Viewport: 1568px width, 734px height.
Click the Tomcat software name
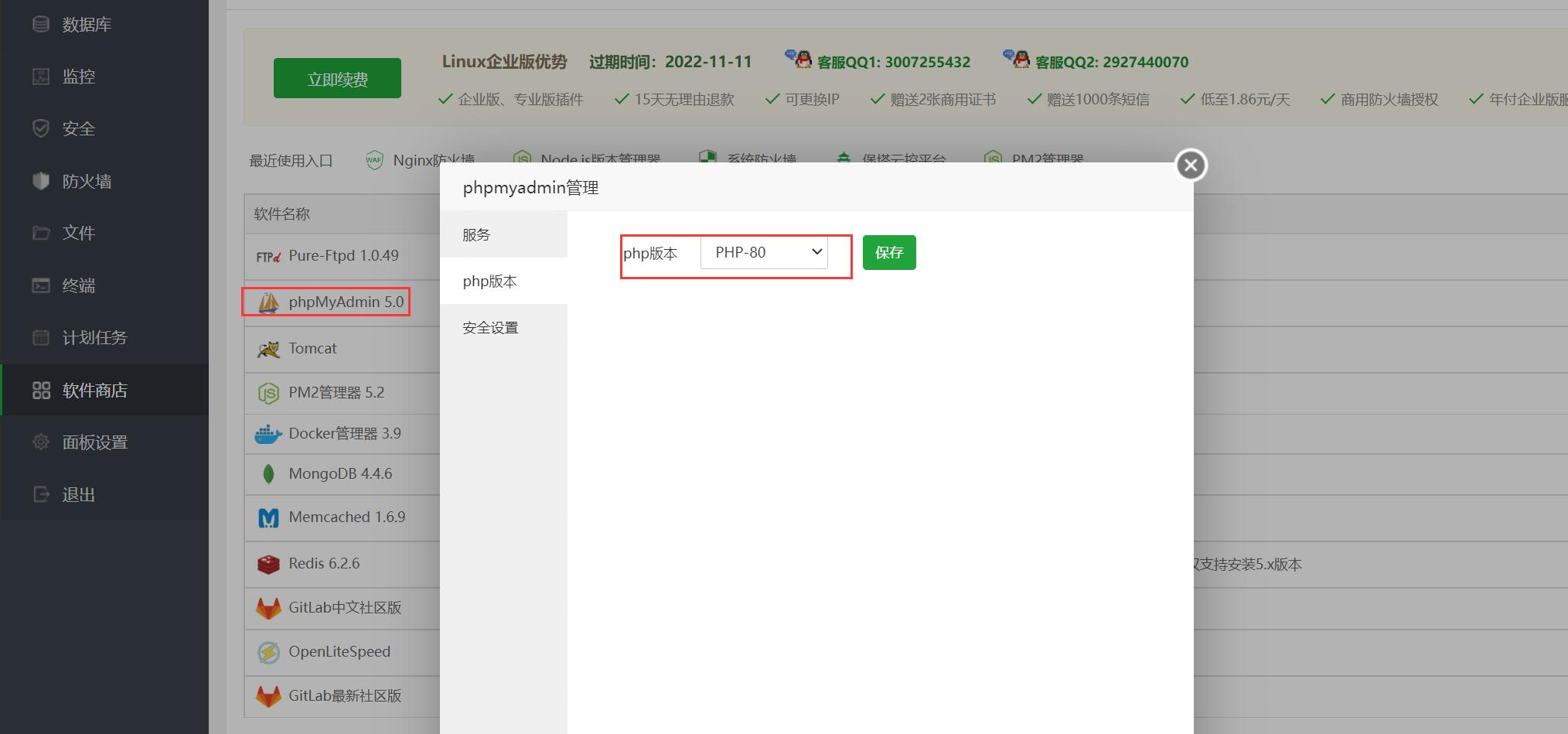pyautogui.click(x=312, y=349)
